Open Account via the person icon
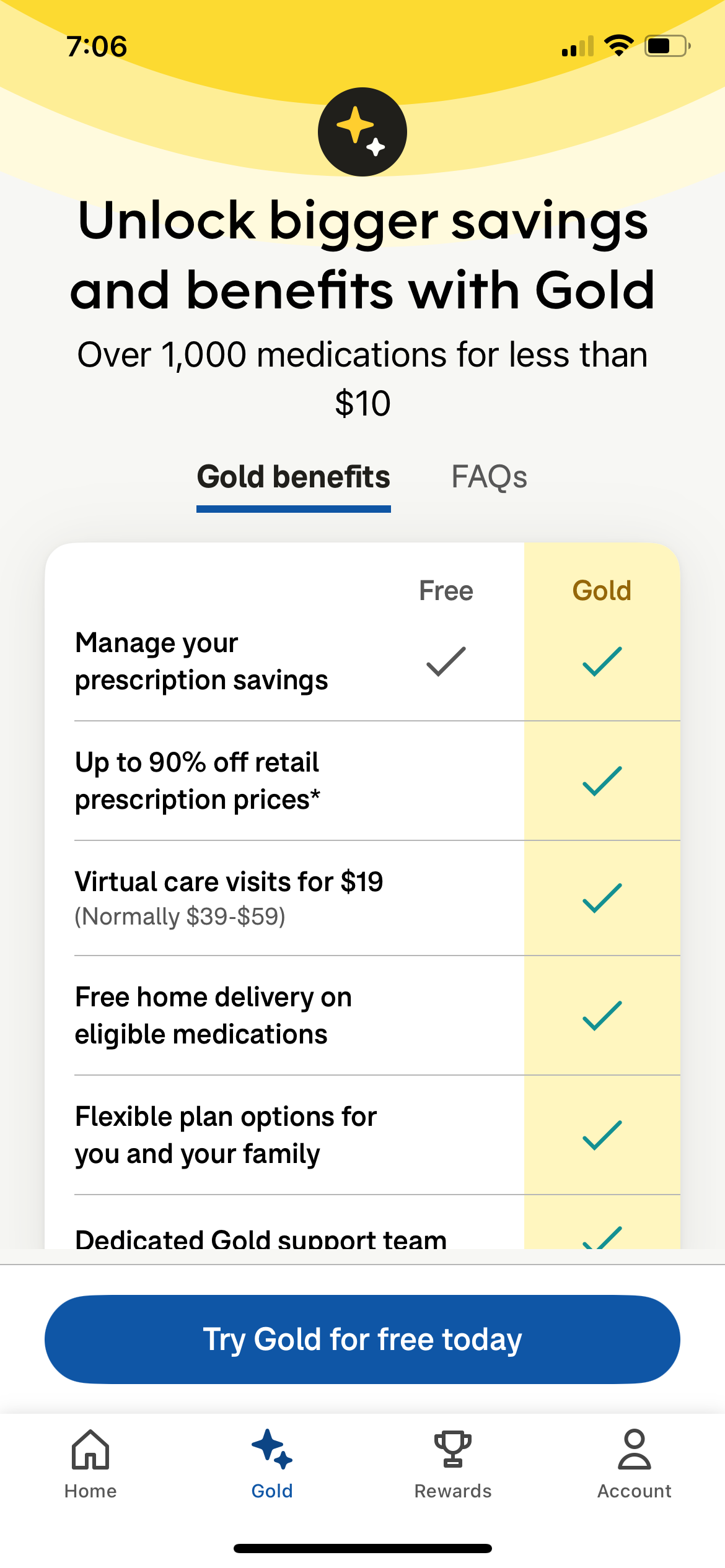The height and width of the screenshot is (1568, 725). click(634, 1449)
